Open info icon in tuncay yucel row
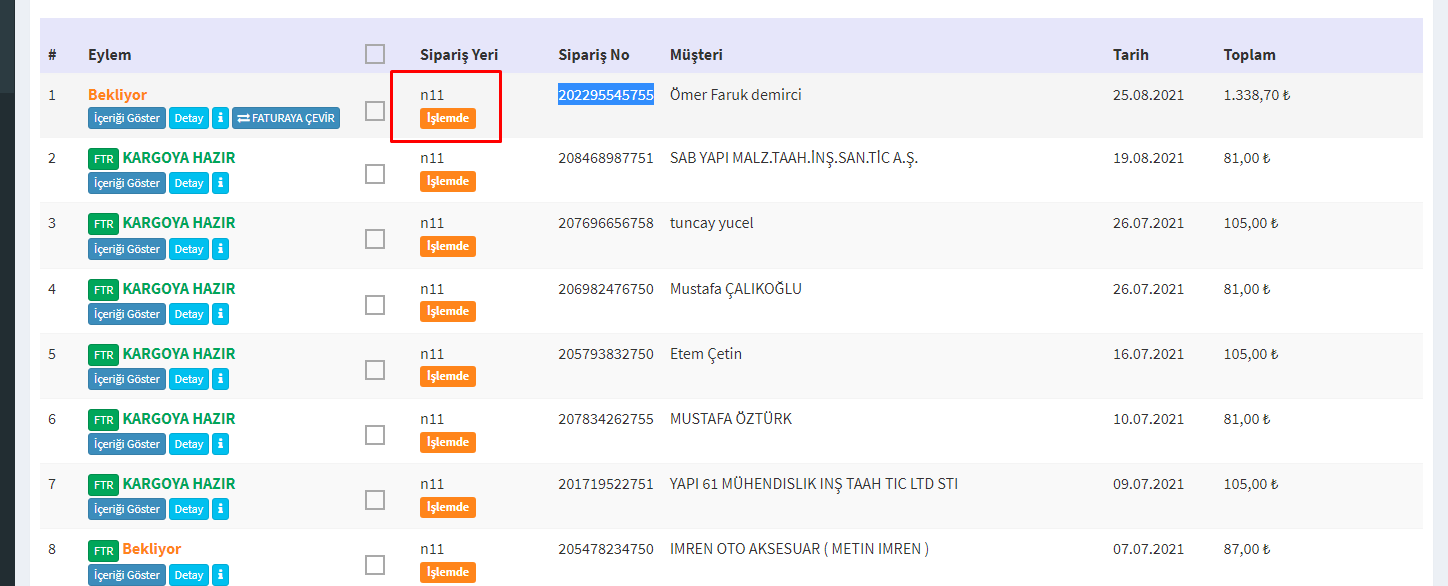The image size is (1448, 586). (220, 249)
